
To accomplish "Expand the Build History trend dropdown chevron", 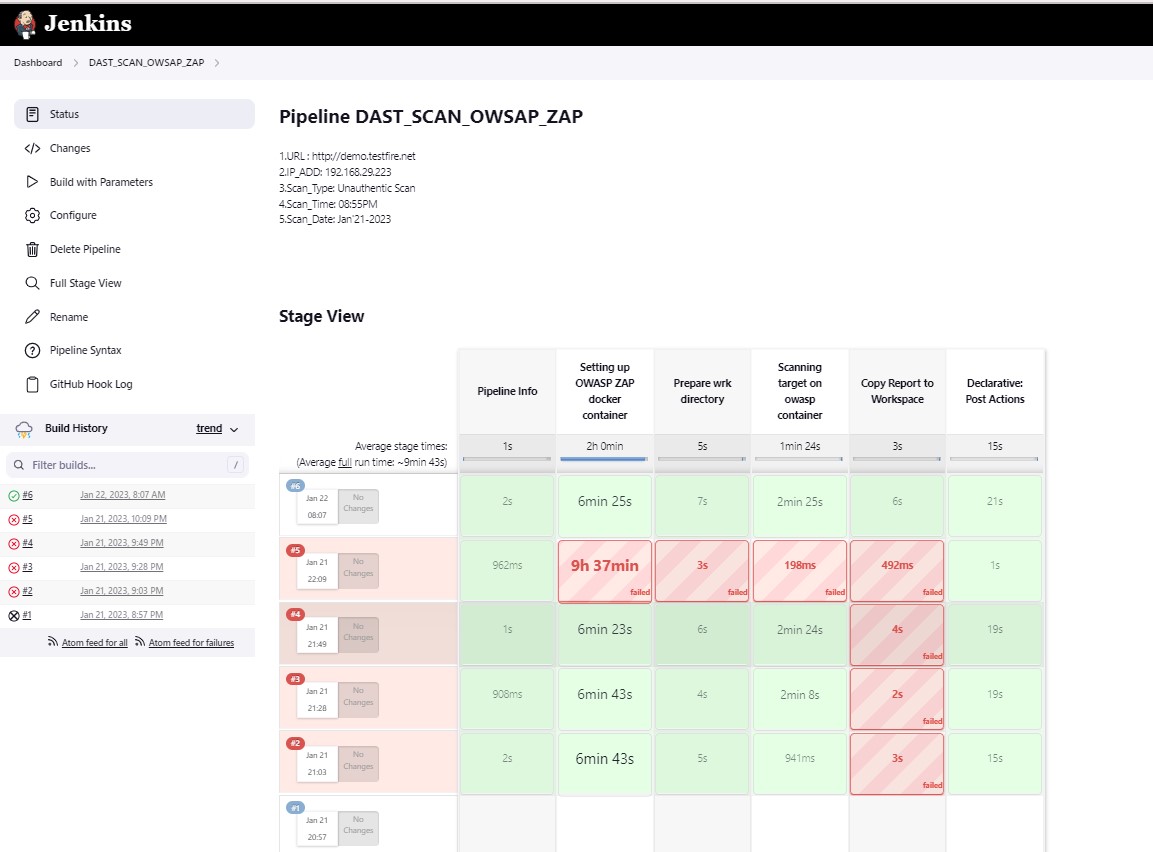I will point(234,429).
